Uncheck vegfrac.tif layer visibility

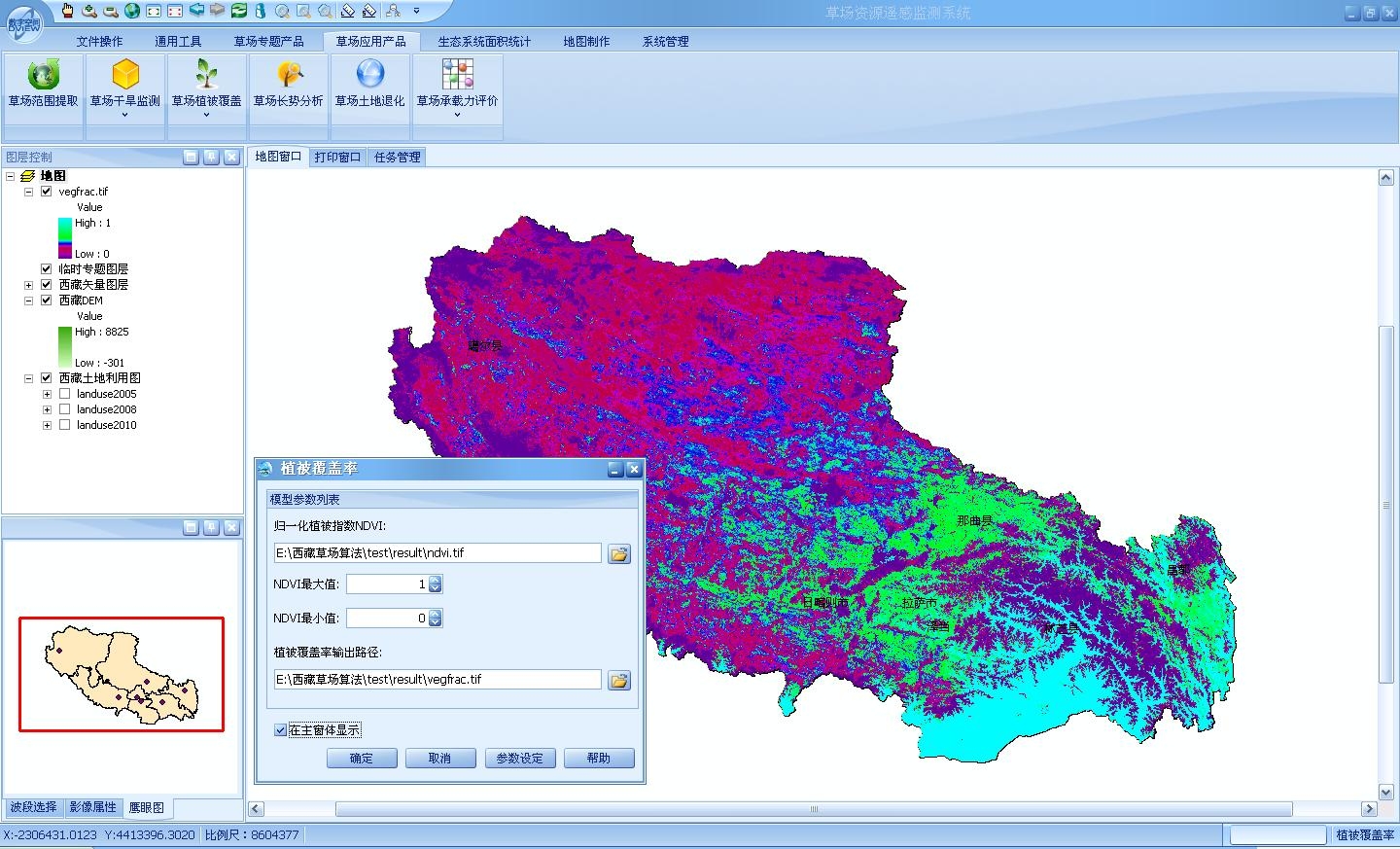click(x=46, y=192)
